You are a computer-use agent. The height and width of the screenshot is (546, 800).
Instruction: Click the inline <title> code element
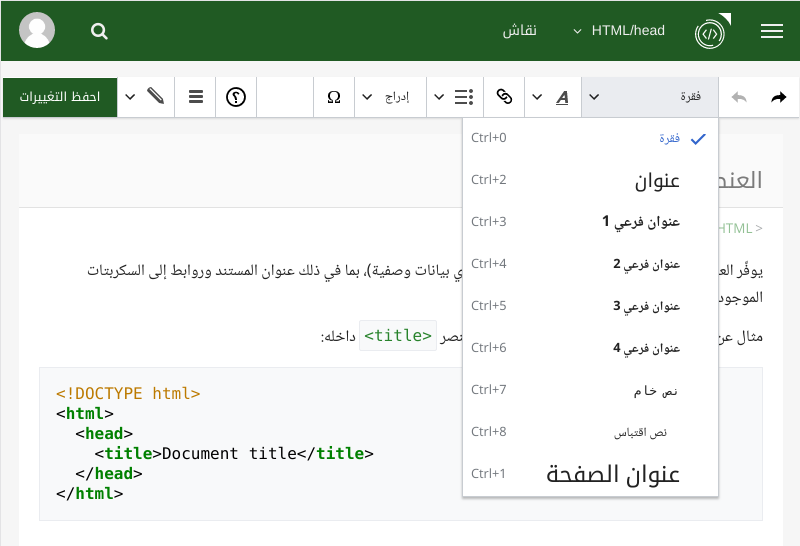click(398, 336)
